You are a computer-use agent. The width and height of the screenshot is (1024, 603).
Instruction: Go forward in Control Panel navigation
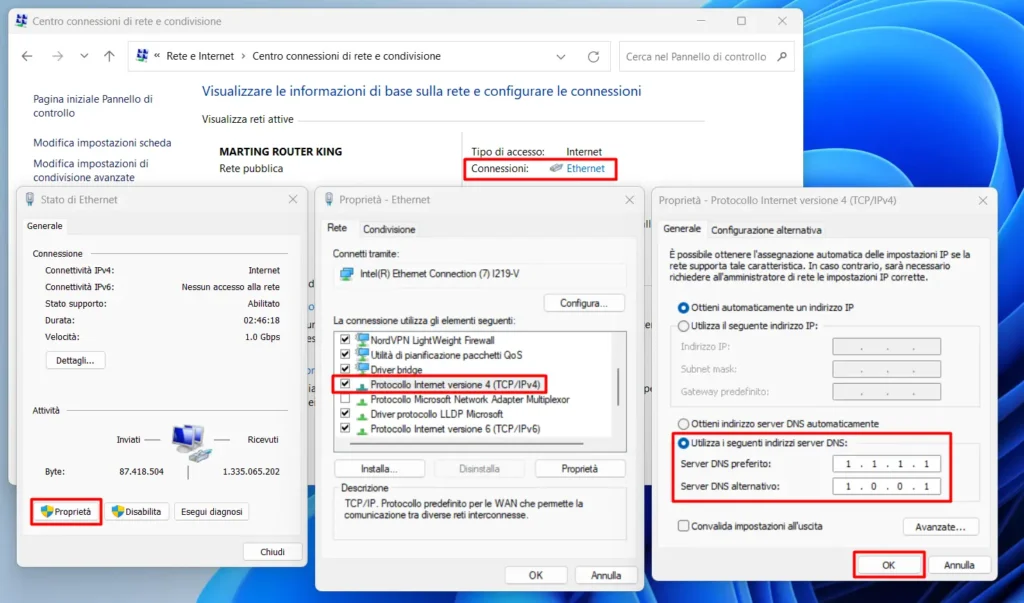pyautogui.click(x=57, y=56)
